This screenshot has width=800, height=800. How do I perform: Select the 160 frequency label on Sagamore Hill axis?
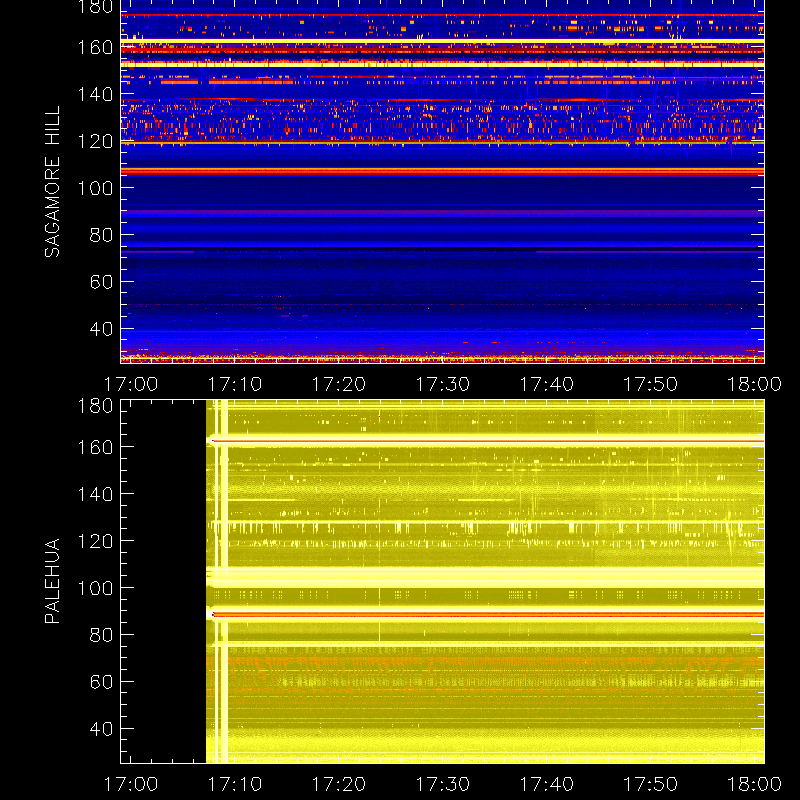(x=95, y=47)
